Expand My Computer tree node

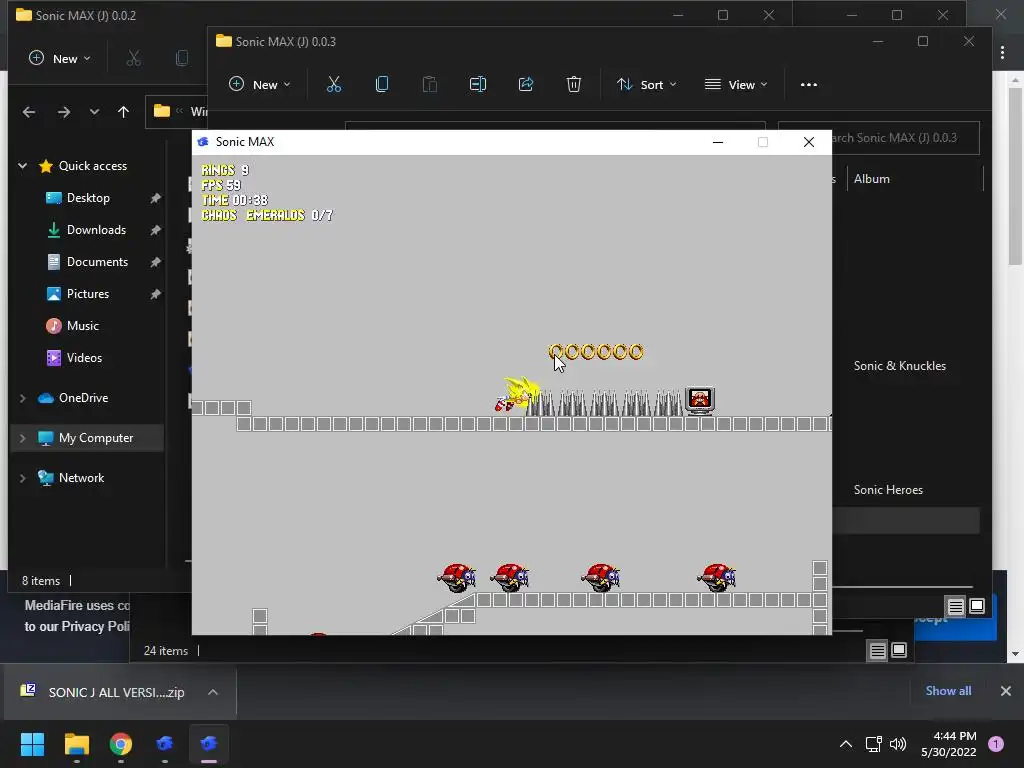[22, 438]
